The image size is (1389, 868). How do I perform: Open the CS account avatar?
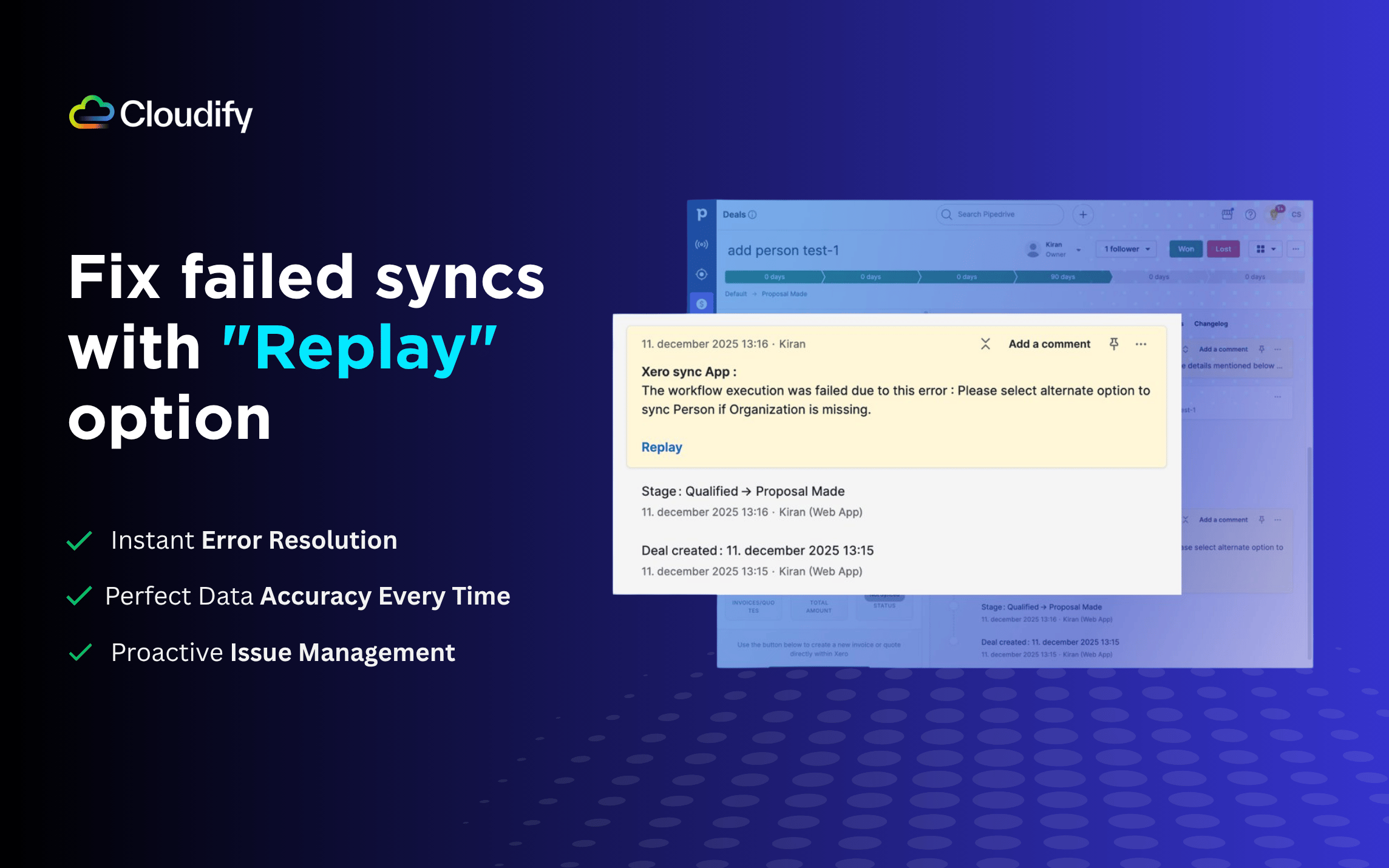click(x=1296, y=214)
